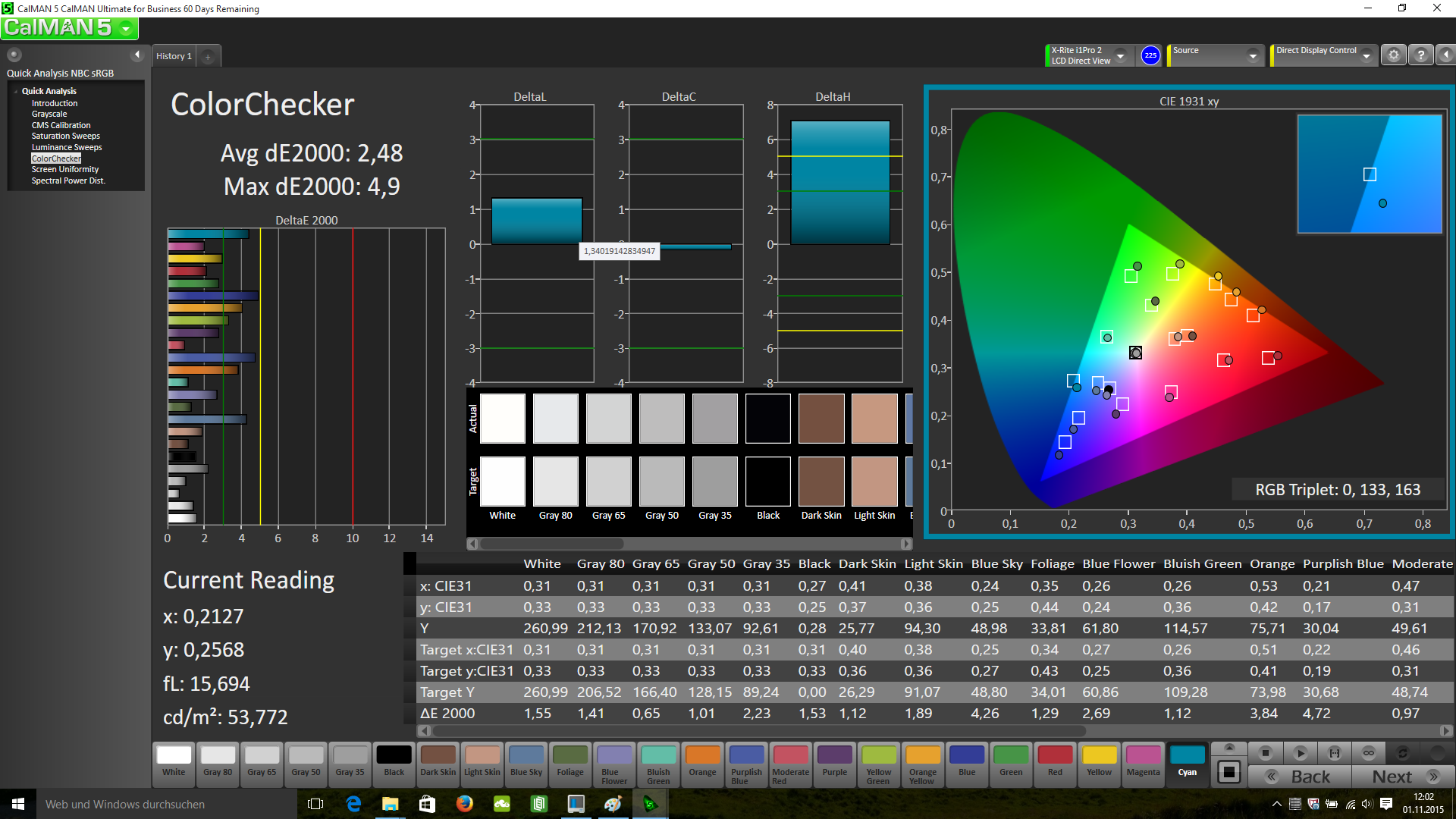Click the bracket single-read icon
The height and width of the screenshot is (819, 1456).
point(1335,753)
